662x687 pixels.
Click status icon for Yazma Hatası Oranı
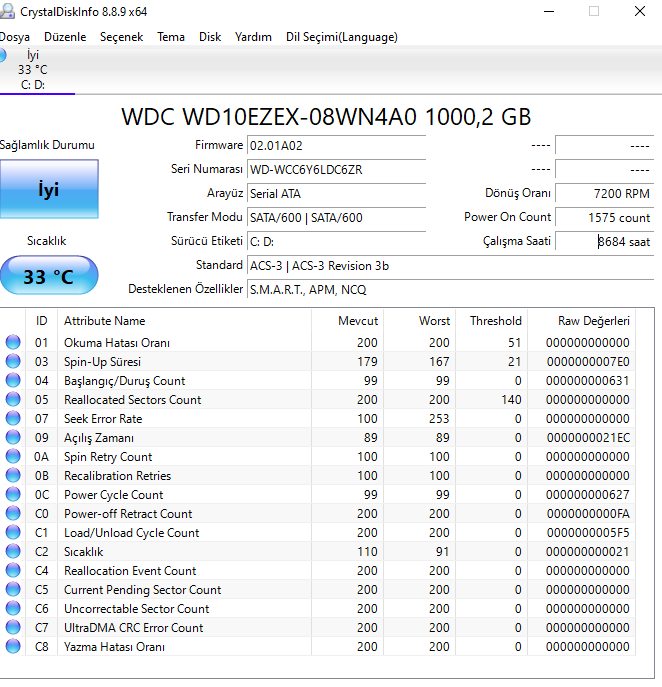(13, 646)
